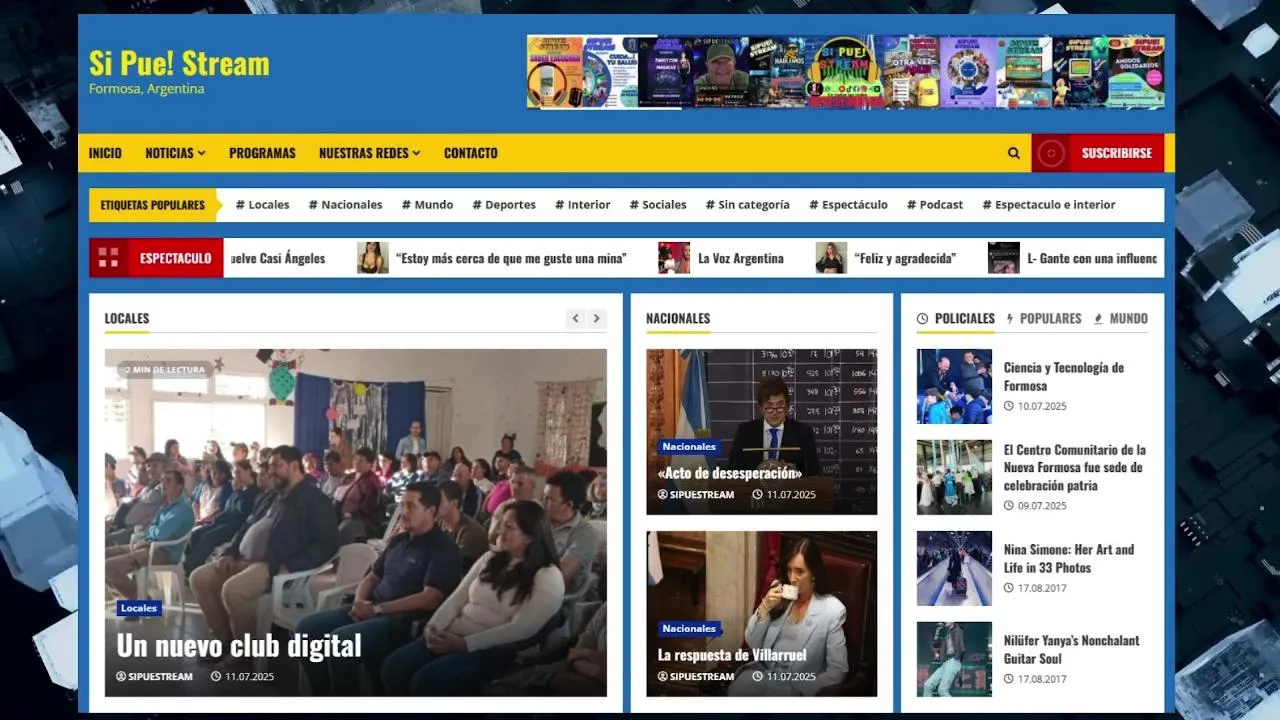Image resolution: width=1280 pixels, height=720 pixels.
Task: Click author icon under La respuesta de Villarruel
Action: coord(663,677)
